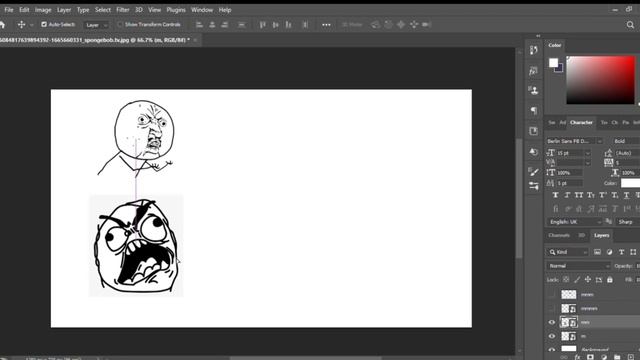Screen dimensions: 640x360
Task: Enable Show Transform Controls checkbox
Action: pyautogui.click(x=120, y=24)
